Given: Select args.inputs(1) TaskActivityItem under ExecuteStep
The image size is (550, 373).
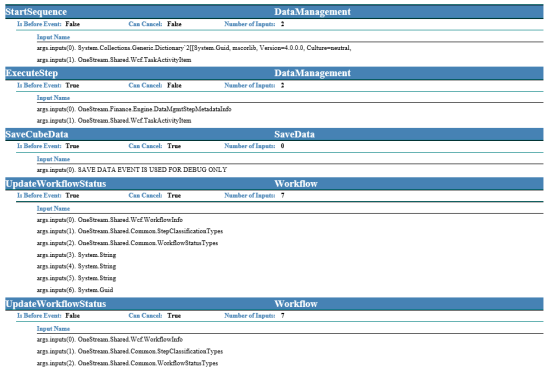Looking at the screenshot, I should 114,121.
